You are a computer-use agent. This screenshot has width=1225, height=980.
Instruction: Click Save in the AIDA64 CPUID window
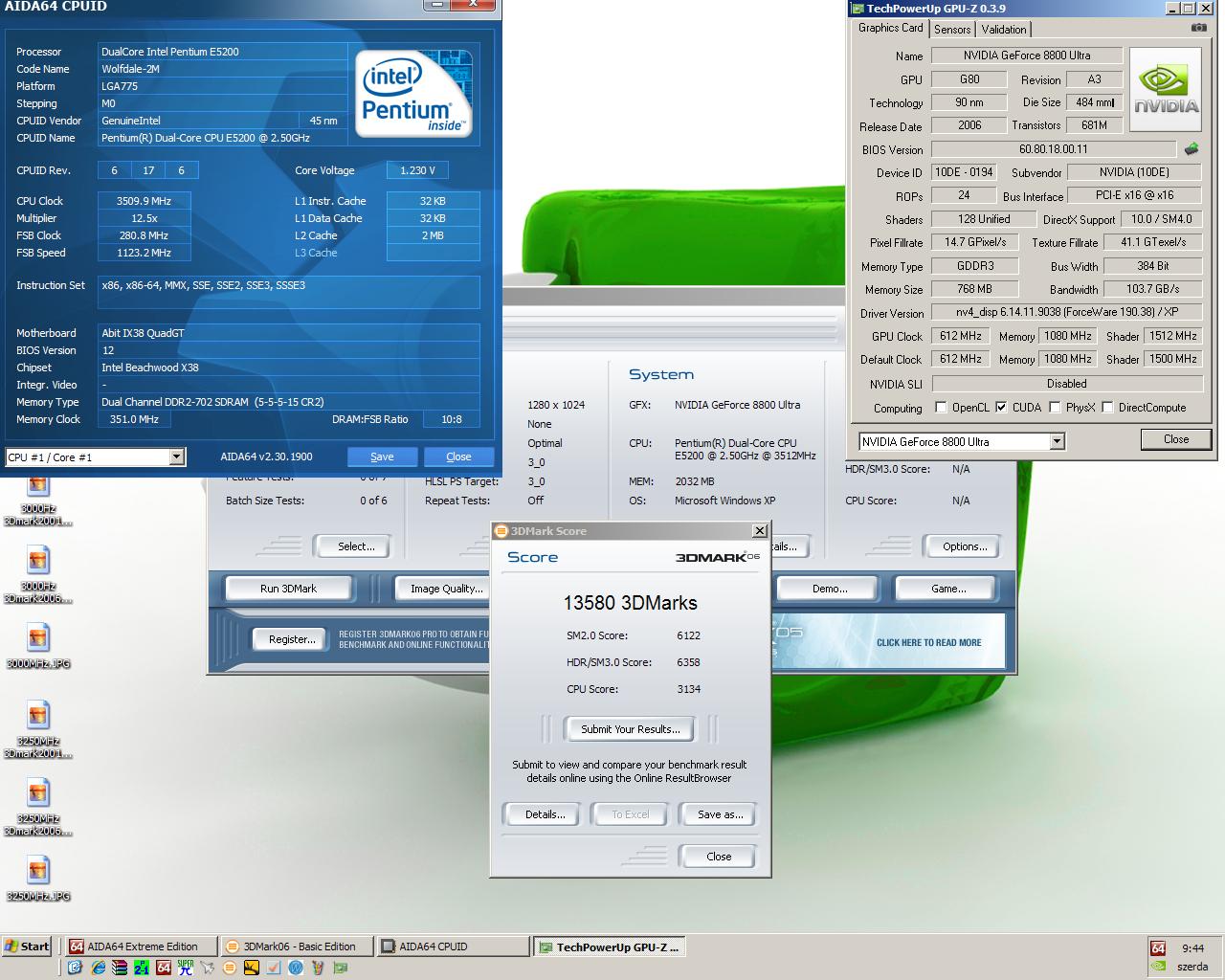point(382,457)
